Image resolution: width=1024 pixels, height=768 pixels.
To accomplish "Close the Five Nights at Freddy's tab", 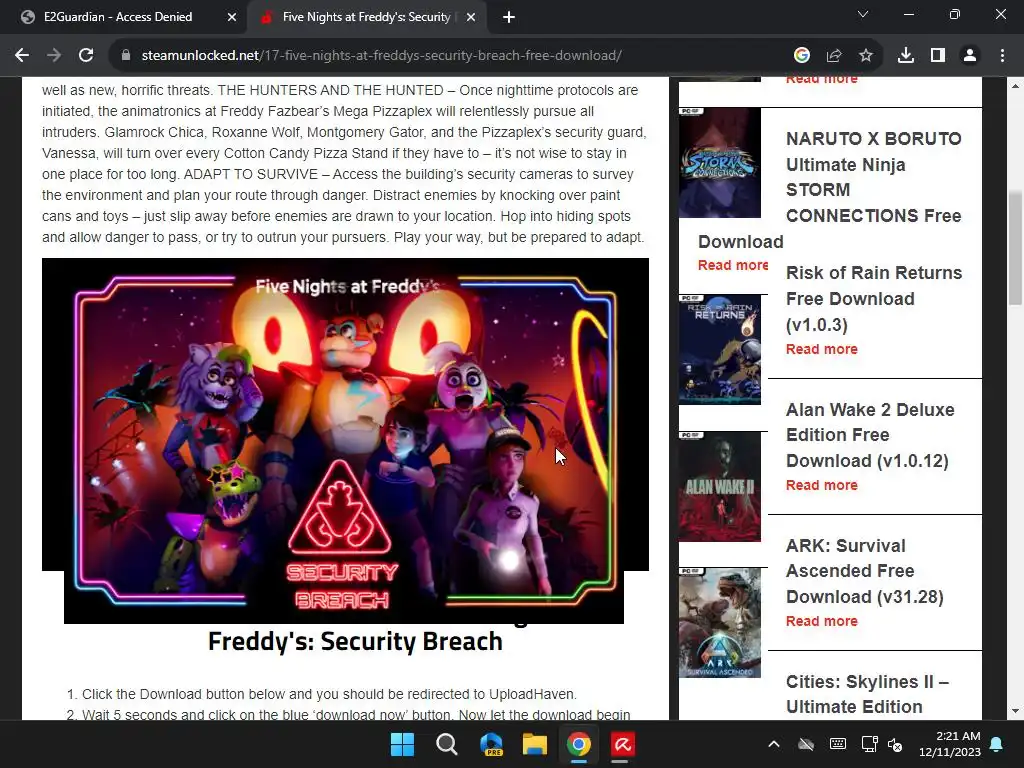I will click(471, 18).
